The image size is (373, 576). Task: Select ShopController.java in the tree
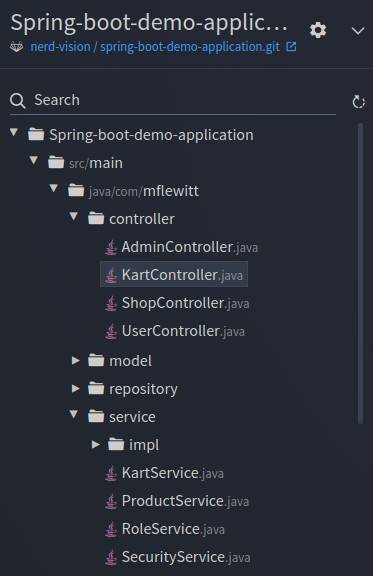click(177, 303)
